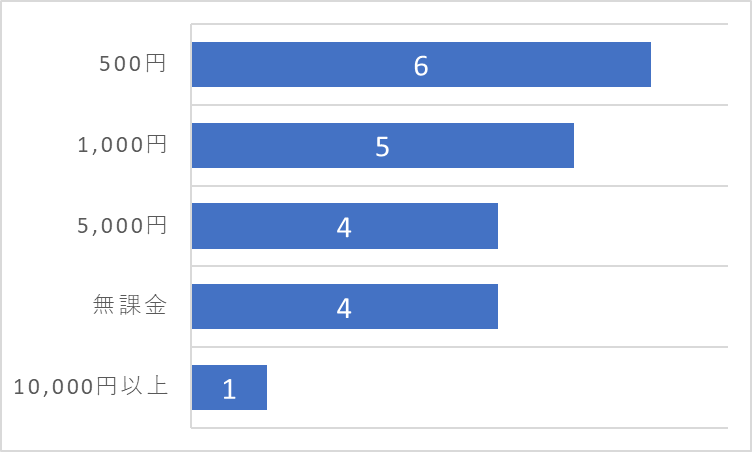Select the 無課金 bar
752x452 pixels.
[345, 307]
